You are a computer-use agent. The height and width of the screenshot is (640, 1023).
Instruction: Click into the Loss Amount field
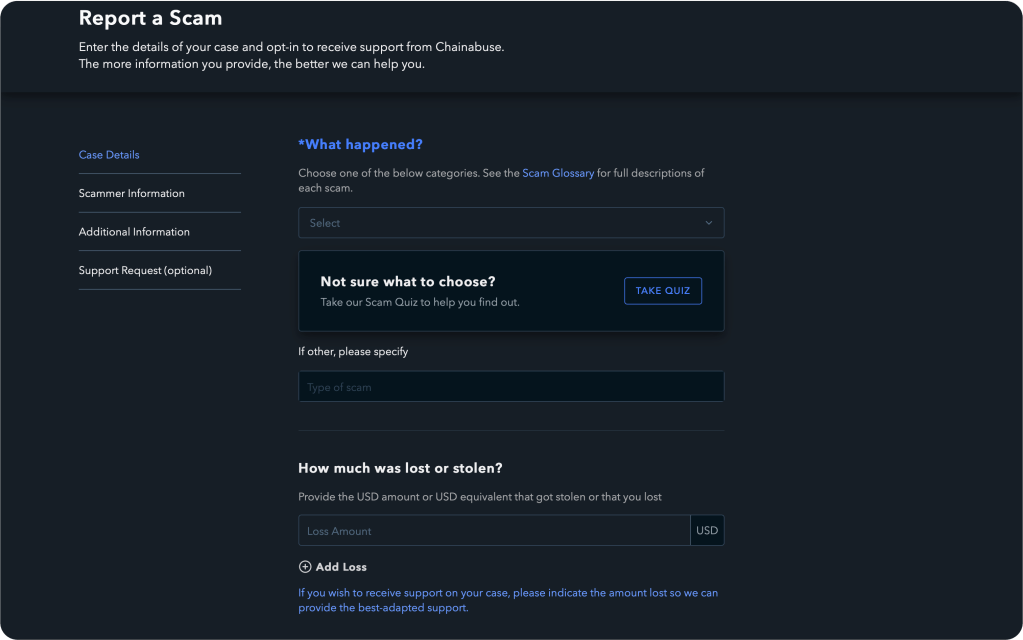pos(494,531)
